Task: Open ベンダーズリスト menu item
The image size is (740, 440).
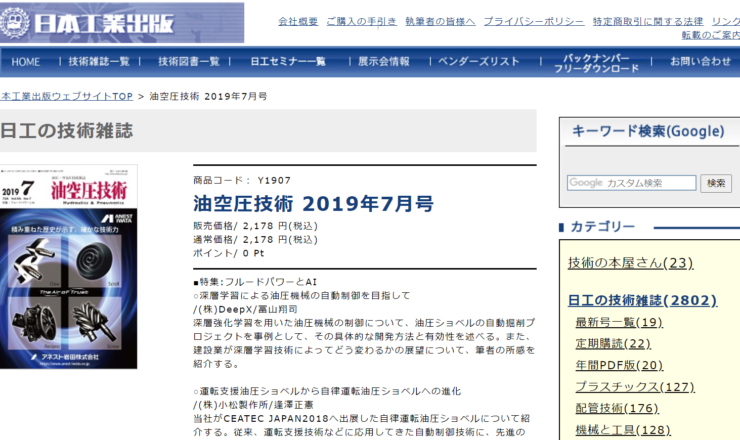Action: [x=479, y=61]
